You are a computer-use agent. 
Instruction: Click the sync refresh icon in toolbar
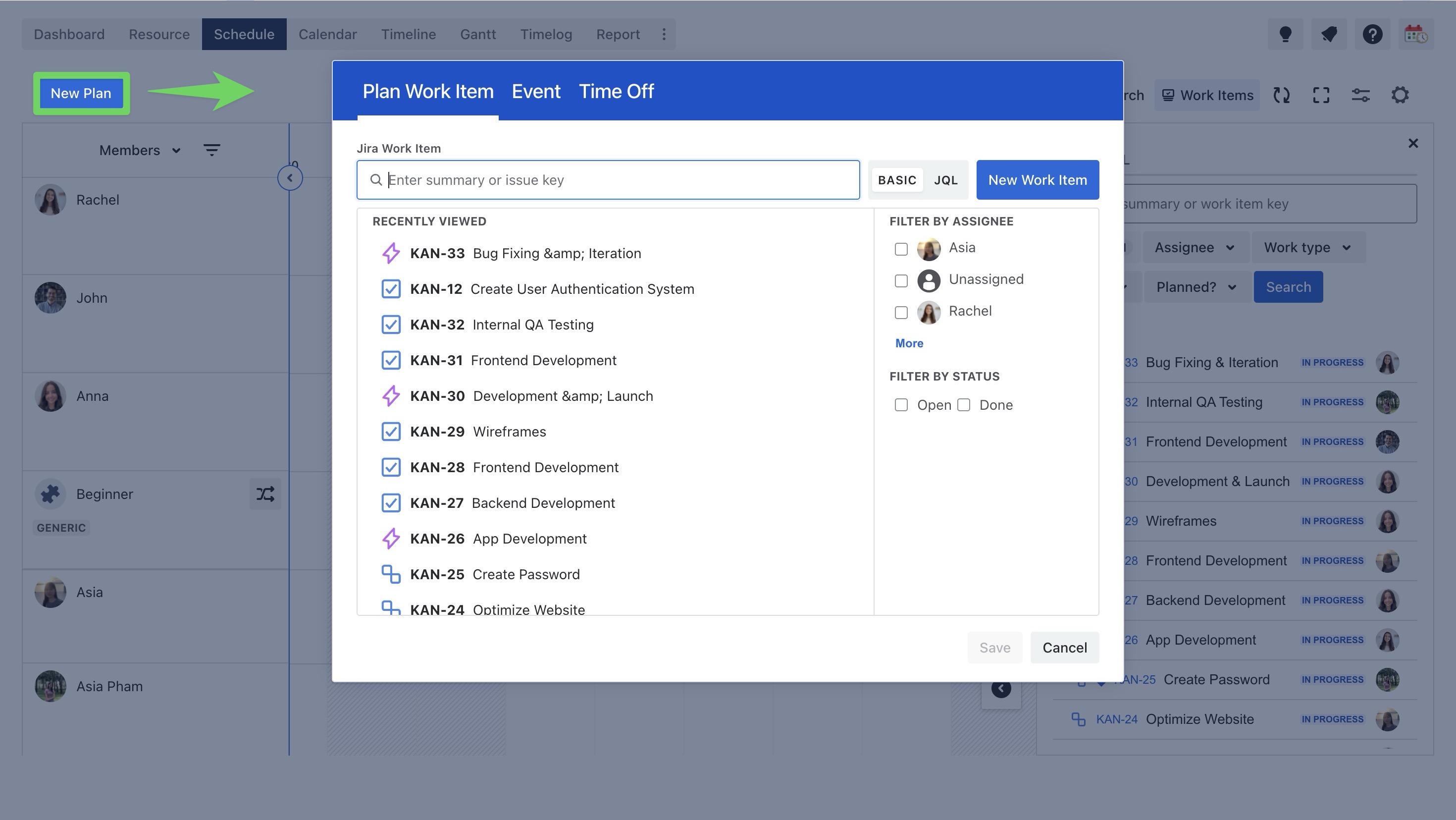pyautogui.click(x=1281, y=95)
